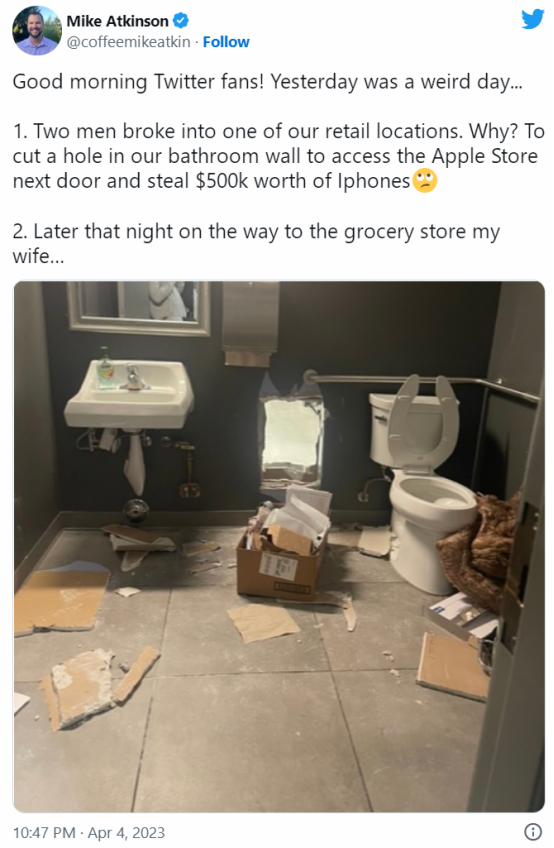Click the white sink in the photo
The height and width of the screenshot is (848, 554).
pyautogui.click(x=129, y=393)
